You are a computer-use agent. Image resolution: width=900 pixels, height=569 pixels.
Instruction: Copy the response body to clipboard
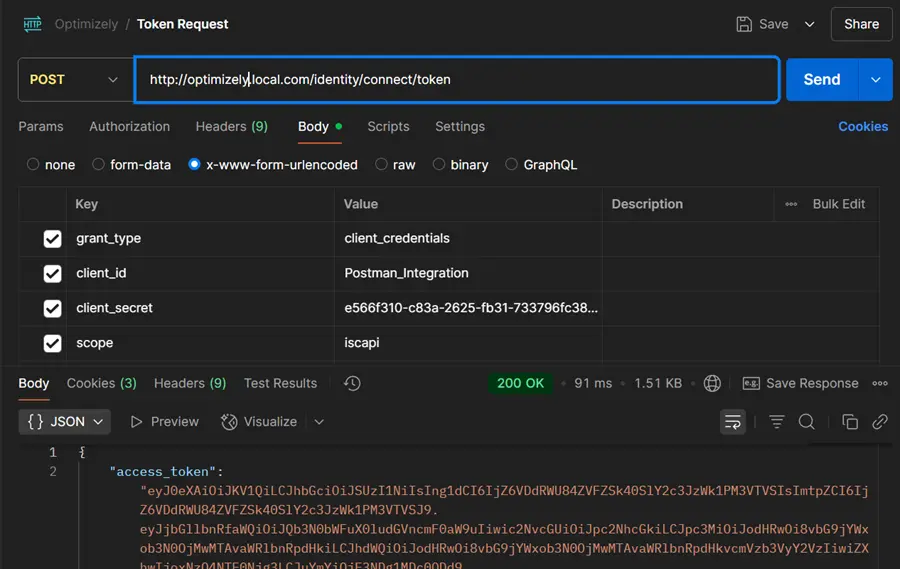850,422
